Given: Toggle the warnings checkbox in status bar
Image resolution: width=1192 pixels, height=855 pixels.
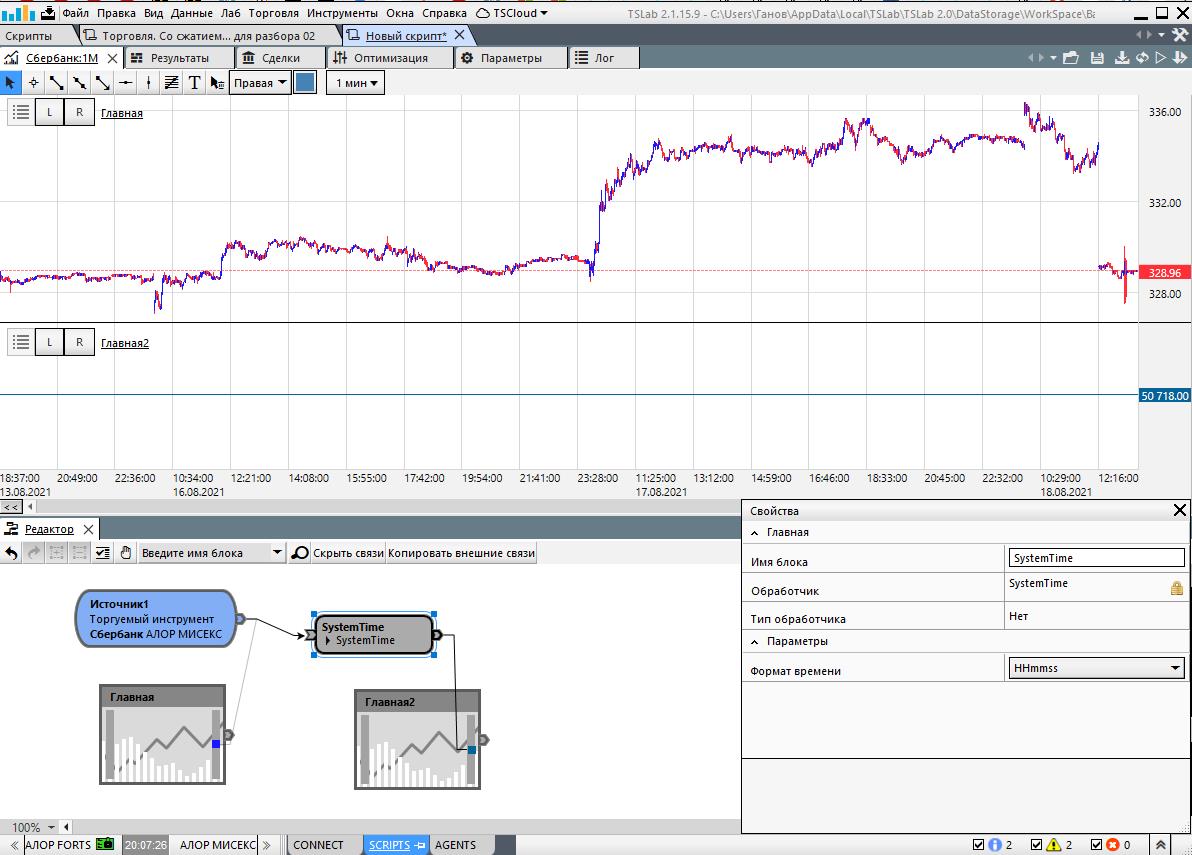Looking at the screenshot, I should point(1037,845).
